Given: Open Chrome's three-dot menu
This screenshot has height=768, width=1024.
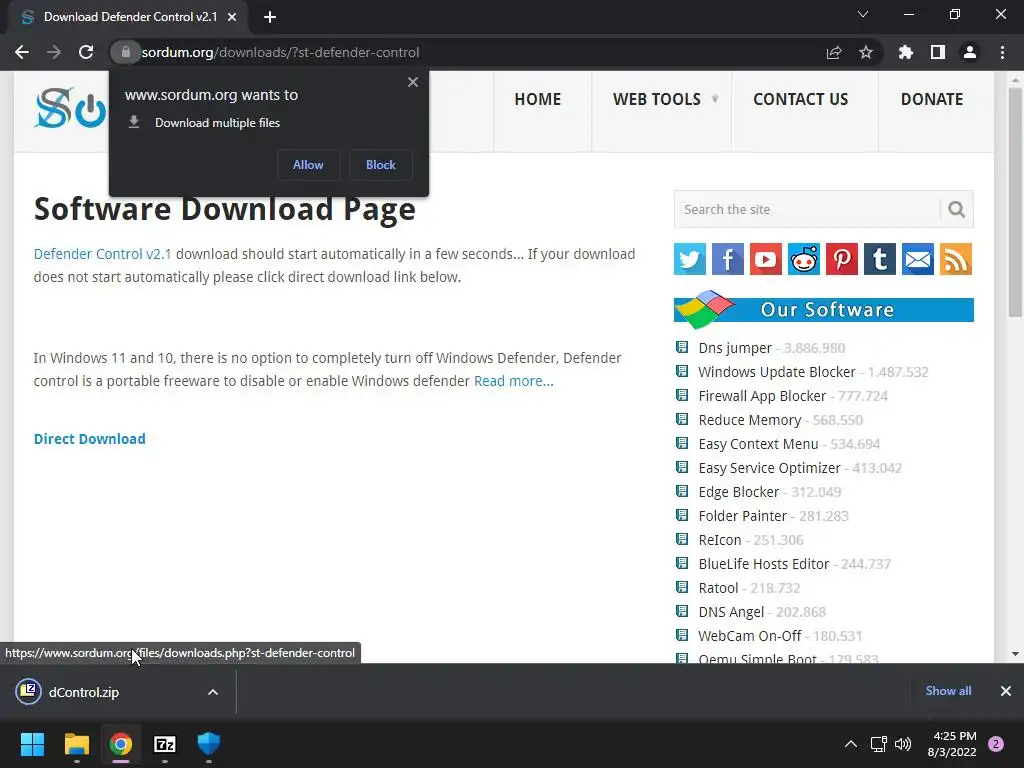Looking at the screenshot, I should (x=1002, y=52).
